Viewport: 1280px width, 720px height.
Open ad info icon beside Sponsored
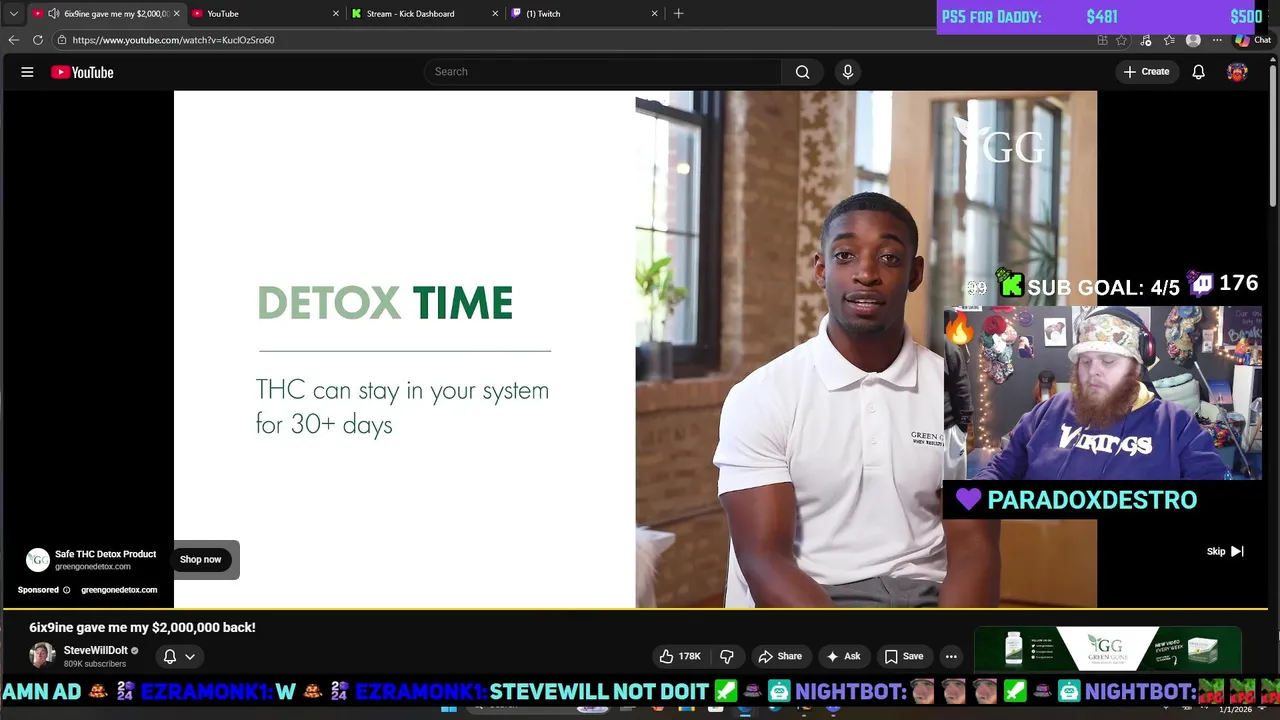click(x=67, y=590)
